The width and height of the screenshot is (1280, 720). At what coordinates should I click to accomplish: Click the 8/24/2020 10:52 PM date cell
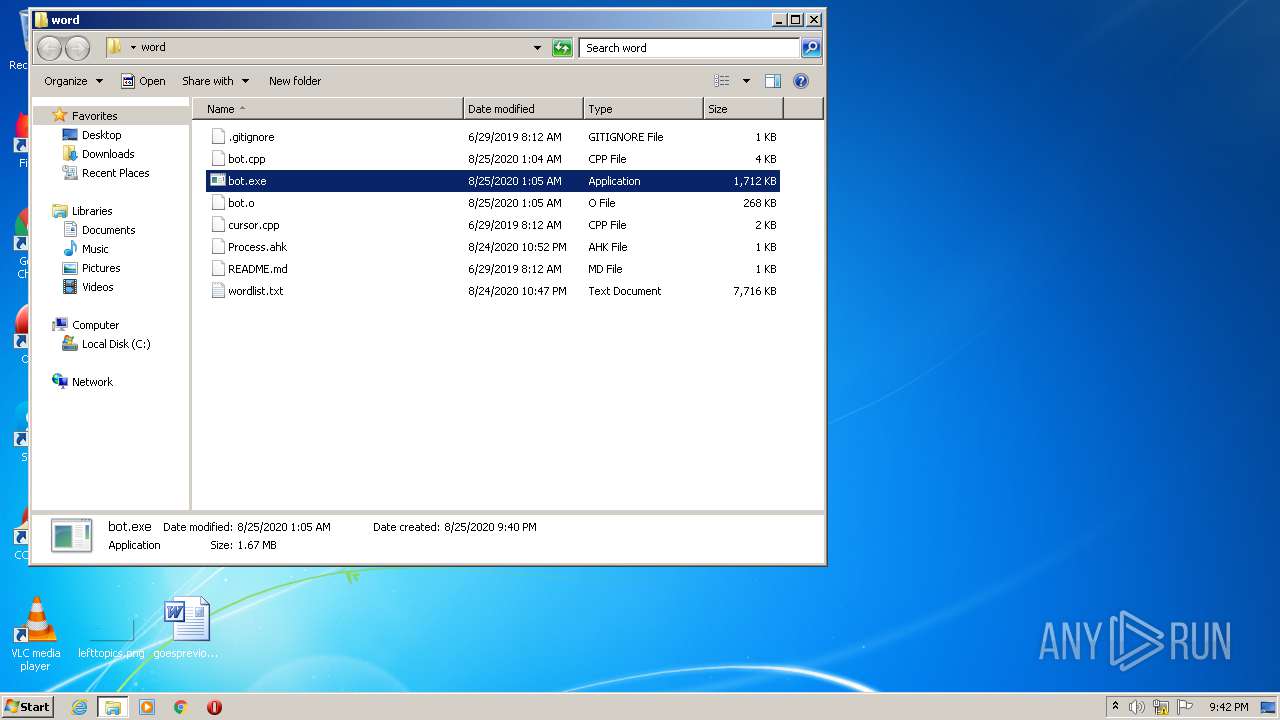(517, 247)
